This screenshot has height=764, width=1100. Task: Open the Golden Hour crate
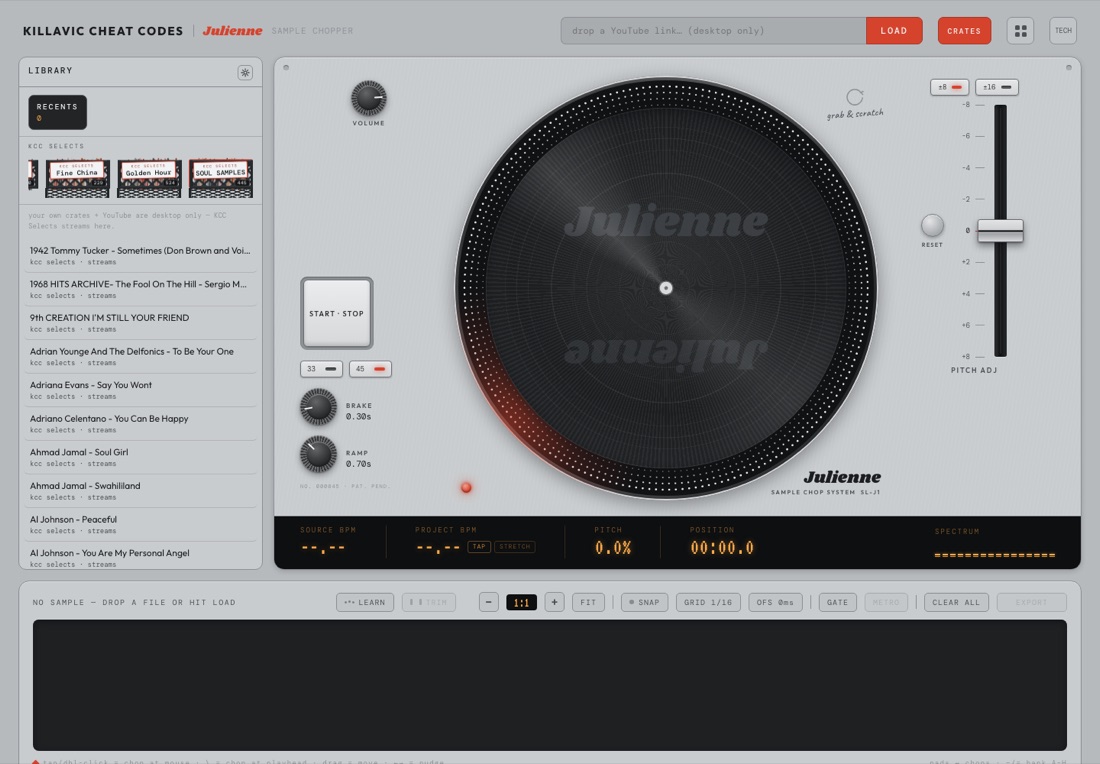149,178
